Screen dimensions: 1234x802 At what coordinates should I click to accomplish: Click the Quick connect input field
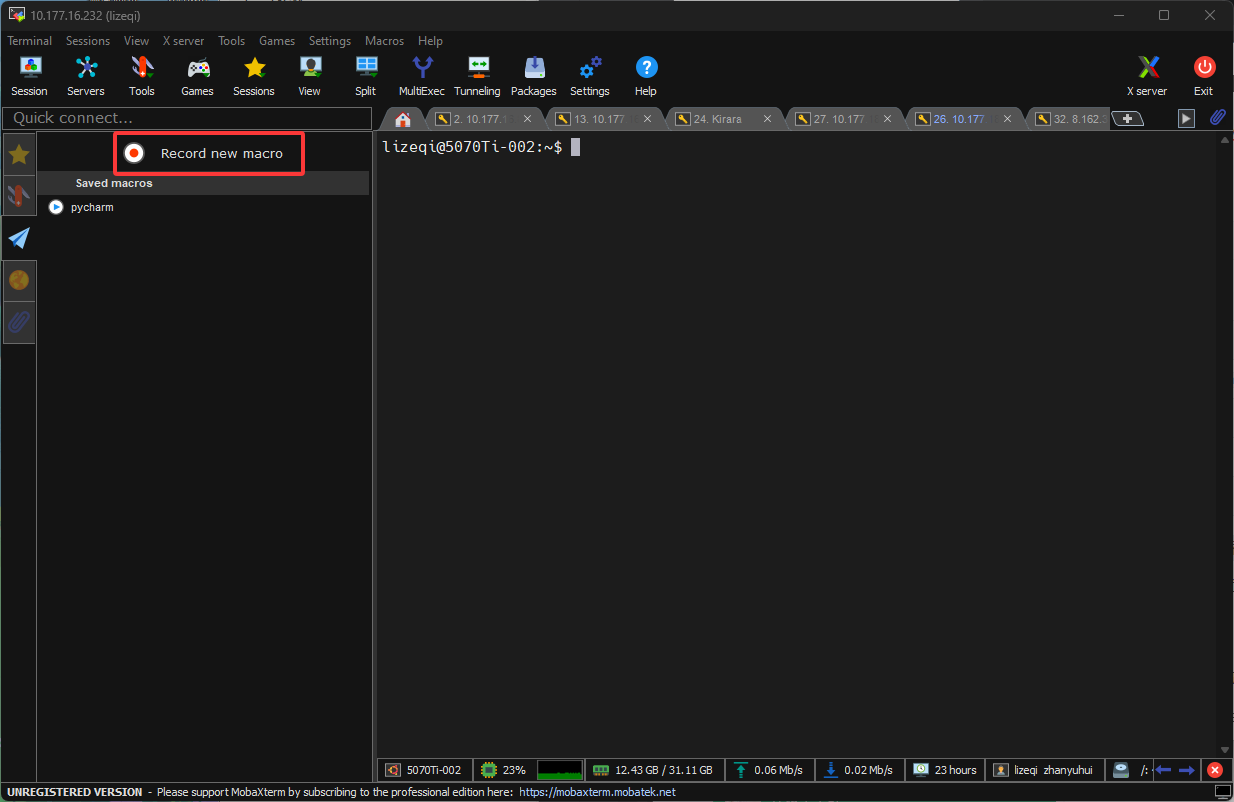187,118
